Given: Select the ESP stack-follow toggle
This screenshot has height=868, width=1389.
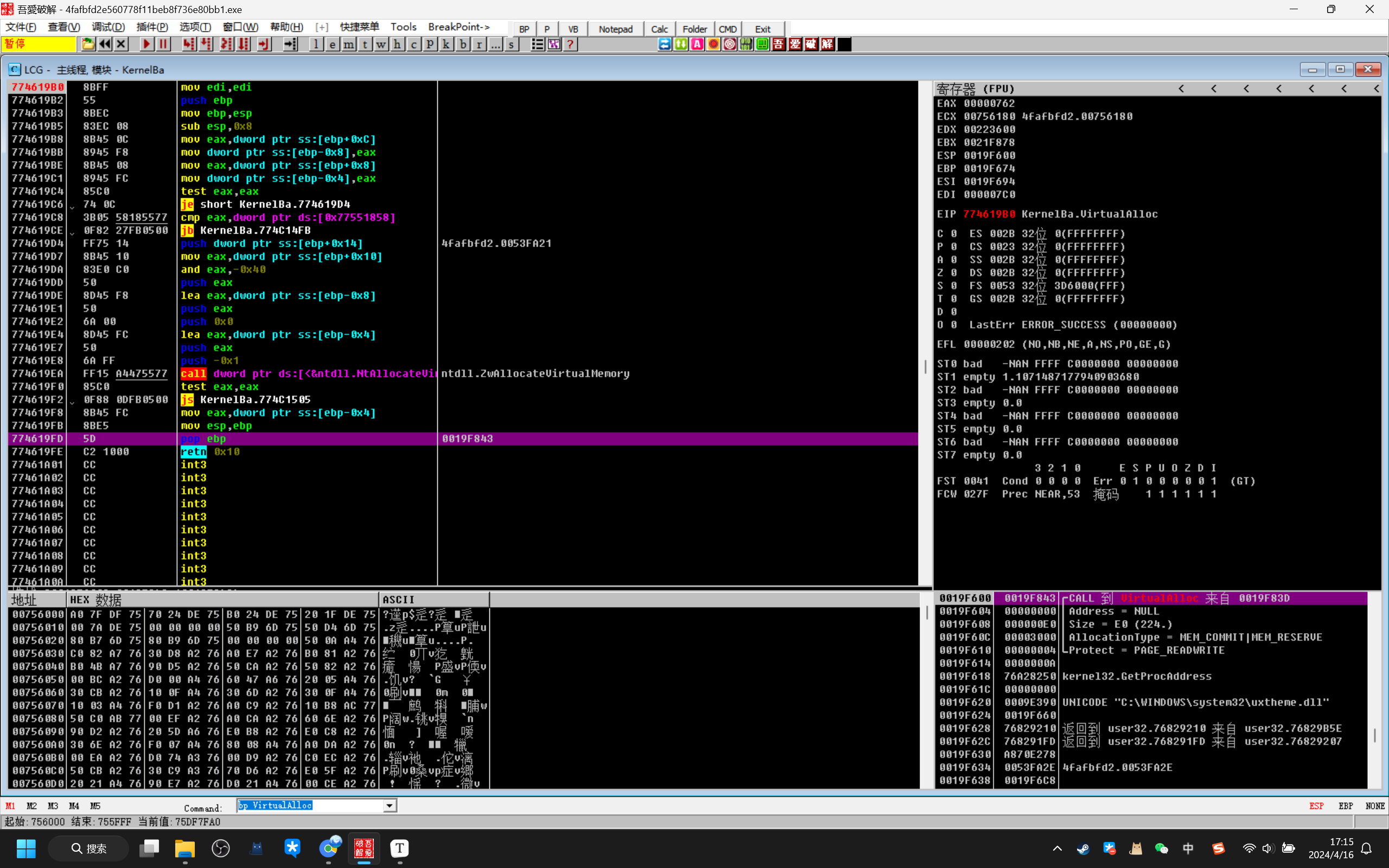Looking at the screenshot, I should tap(1316, 806).
